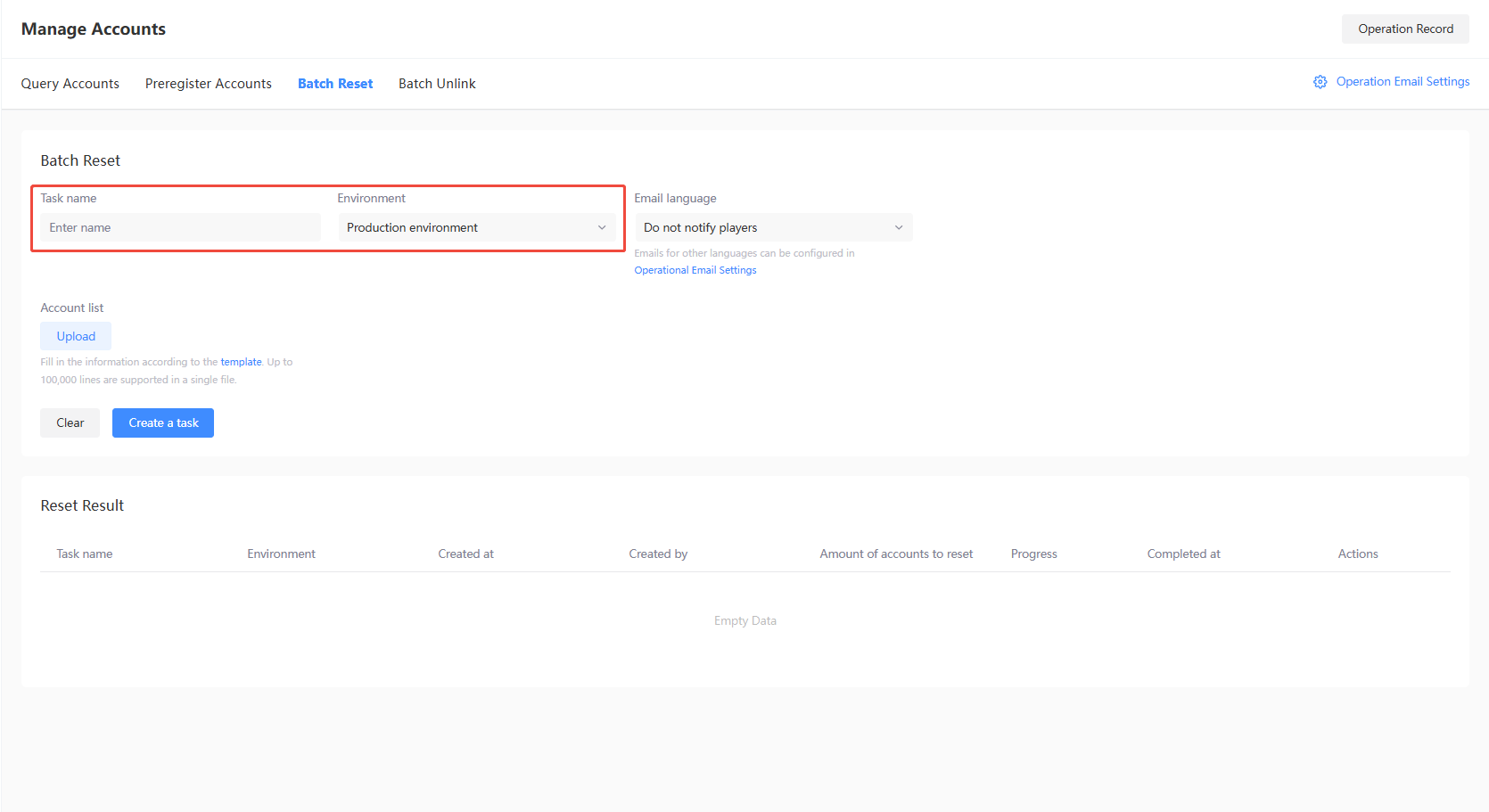Click the Progress column header
The width and height of the screenshot is (1489, 812).
[x=1033, y=554]
